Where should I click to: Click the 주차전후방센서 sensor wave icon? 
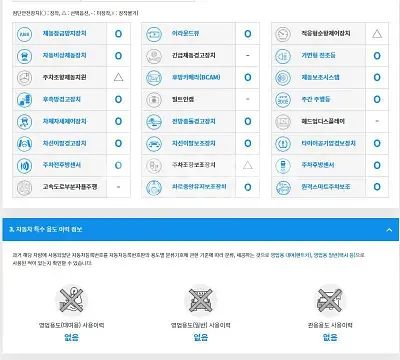click(x=24, y=166)
